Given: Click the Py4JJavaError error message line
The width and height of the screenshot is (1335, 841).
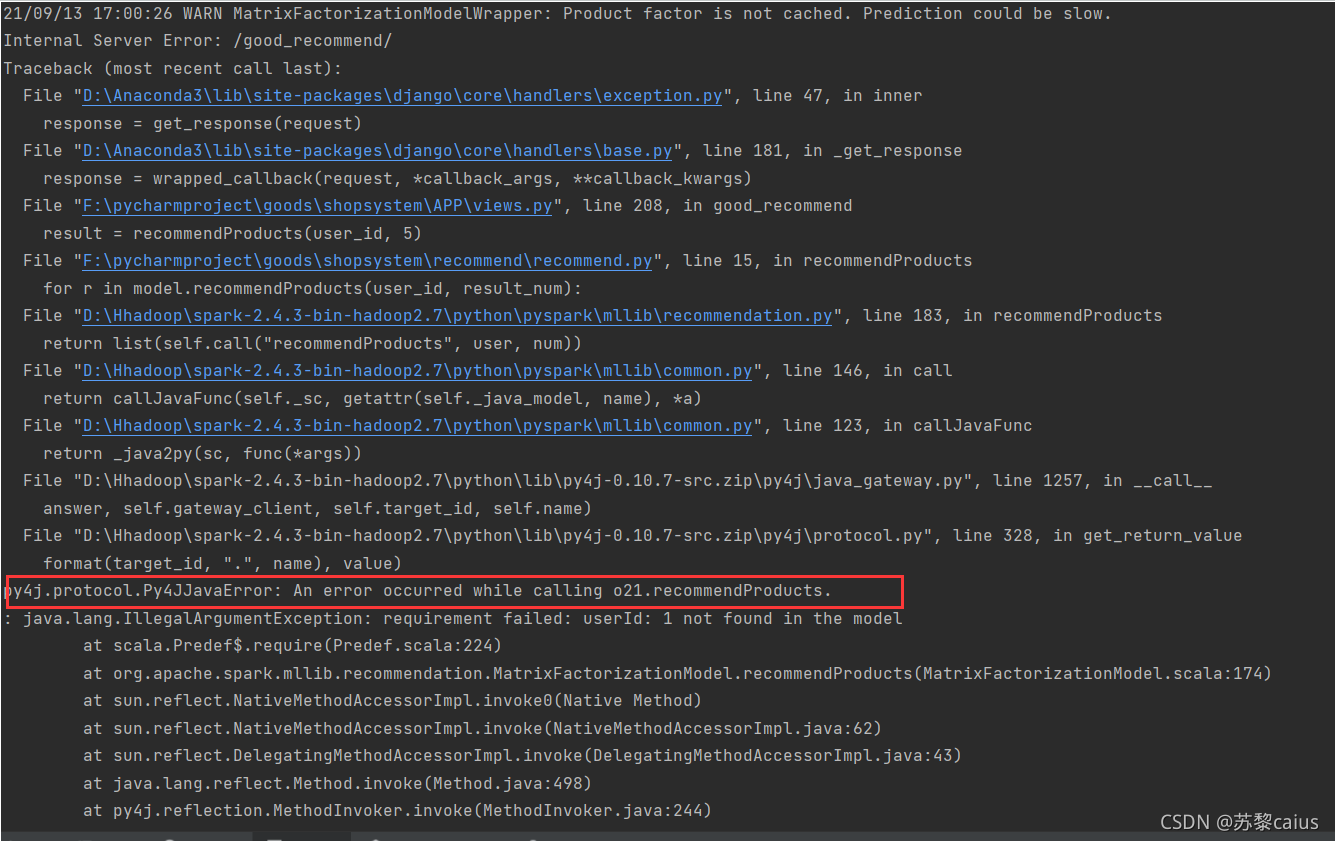Looking at the screenshot, I should [417, 591].
